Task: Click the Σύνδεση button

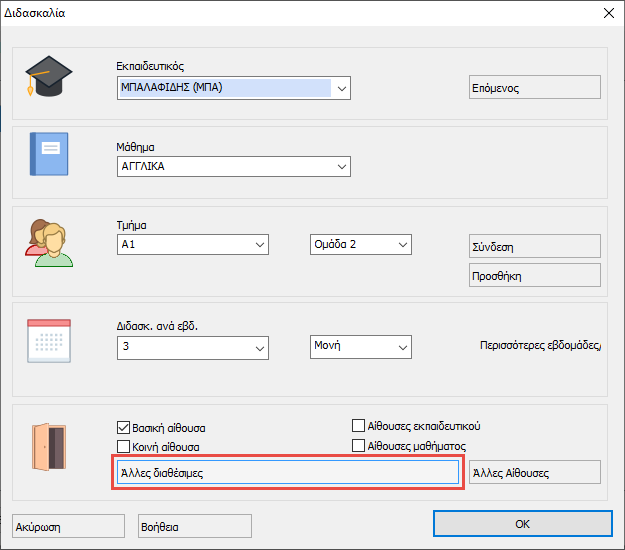Action: click(x=534, y=247)
